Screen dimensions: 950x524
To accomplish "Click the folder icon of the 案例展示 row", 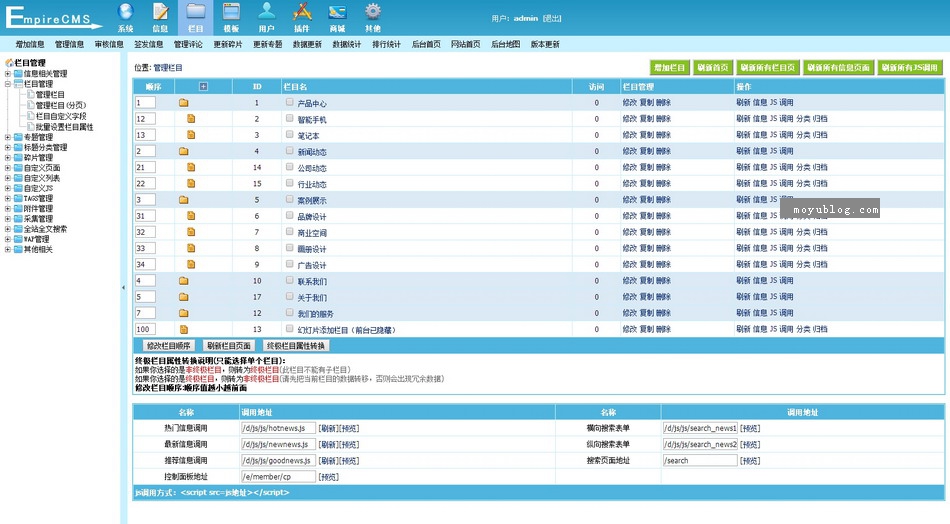I will 184,200.
